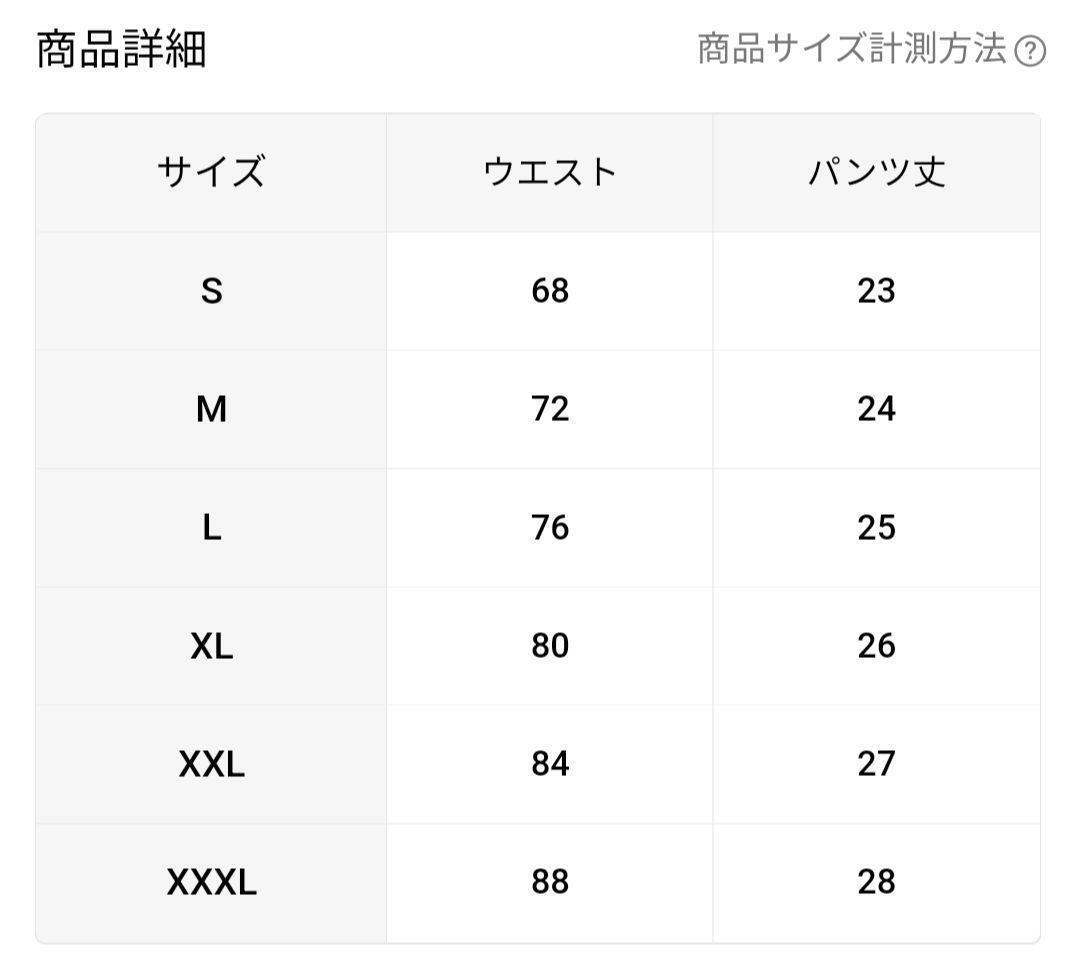The image size is (1080, 957).
Task: Click waist value 88 cell
Action: (x=550, y=882)
